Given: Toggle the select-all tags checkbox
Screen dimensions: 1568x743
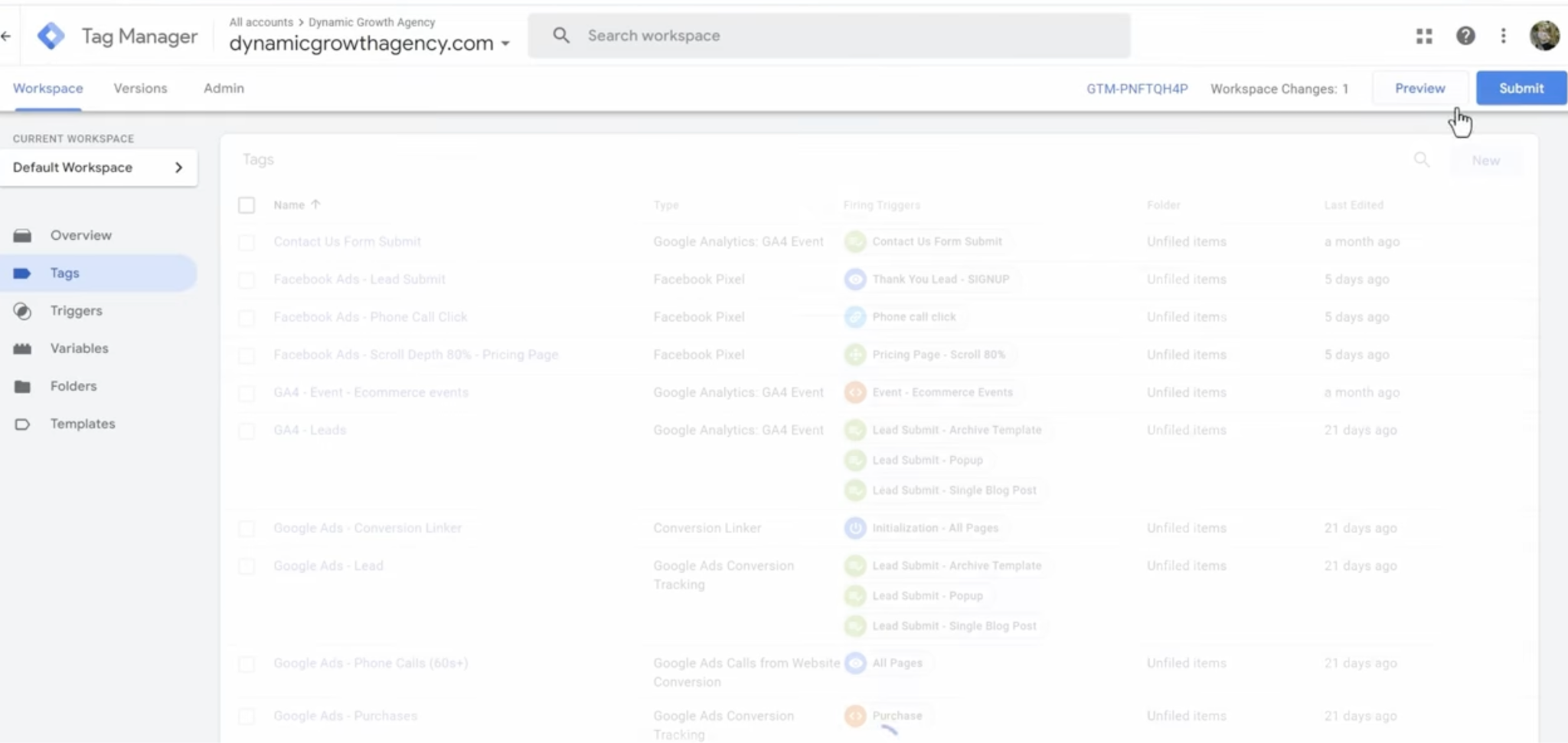Looking at the screenshot, I should point(247,205).
